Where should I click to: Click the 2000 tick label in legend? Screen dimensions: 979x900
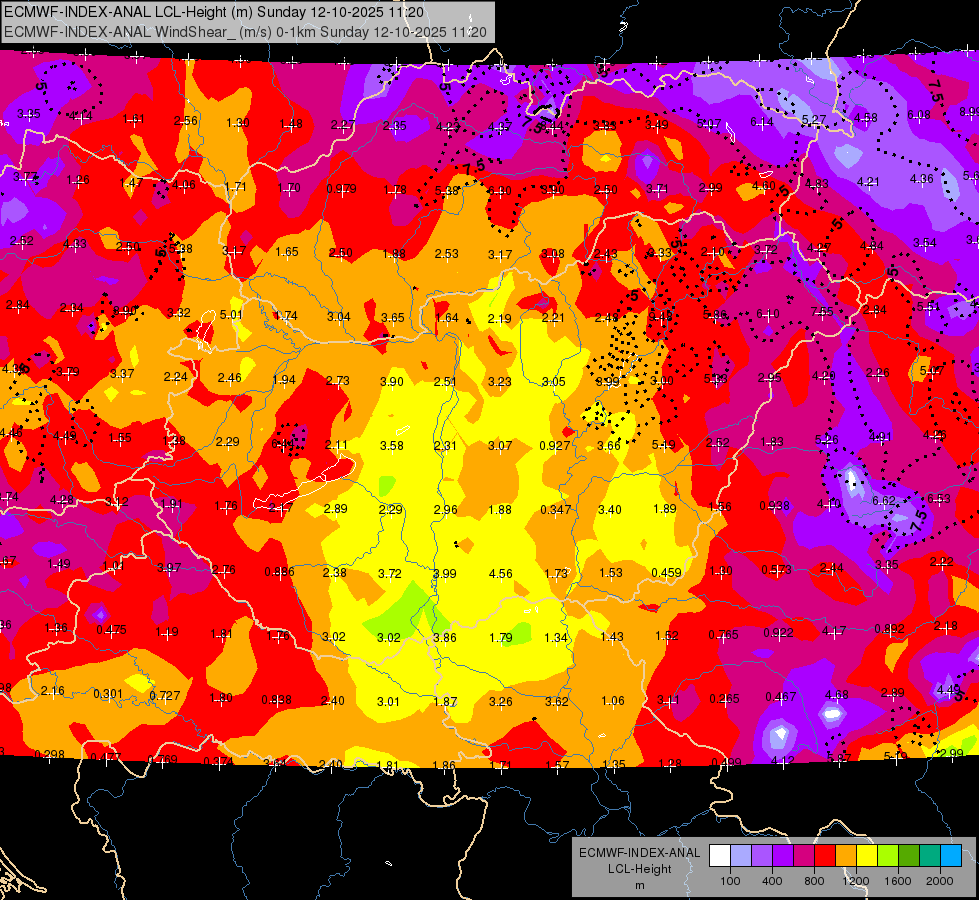pyautogui.click(x=940, y=881)
